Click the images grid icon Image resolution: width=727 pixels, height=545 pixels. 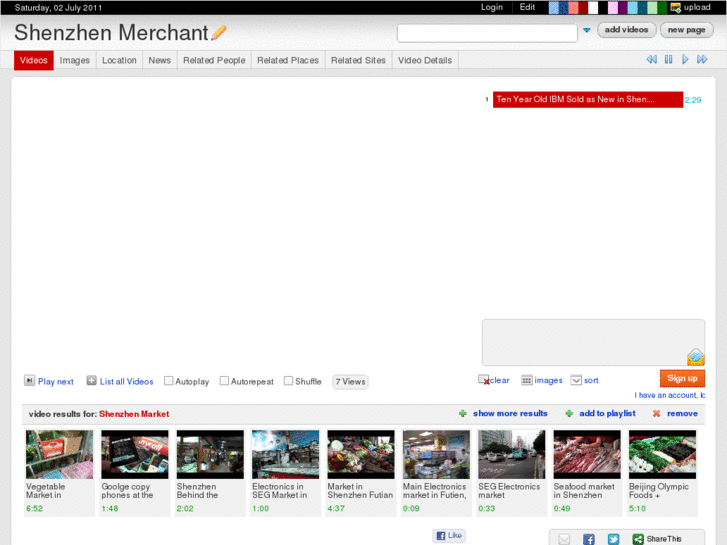click(x=526, y=380)
